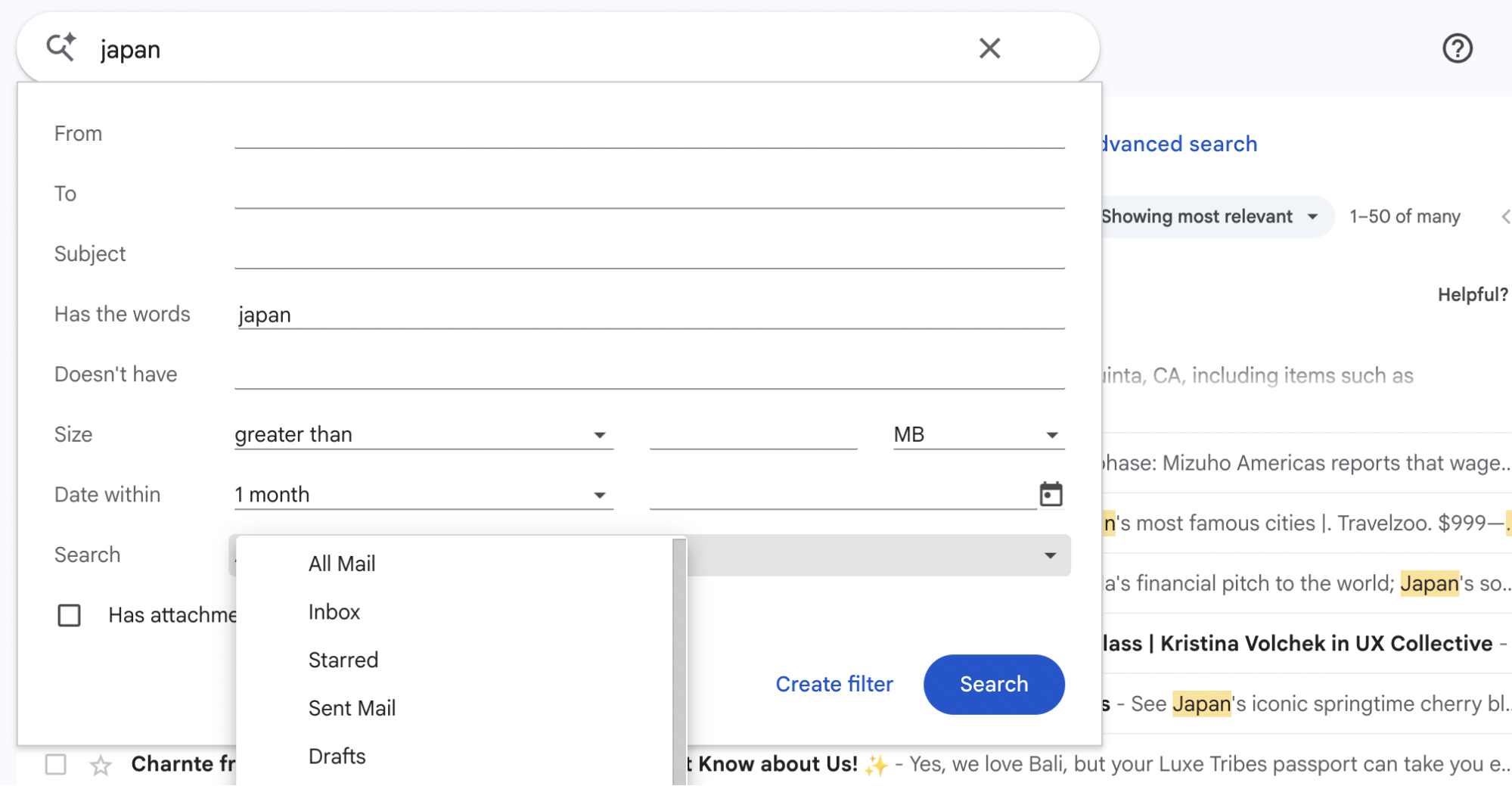Viewport: 1512px width, 786px height.
Task: Click Create filter
Action: [834, 684]
